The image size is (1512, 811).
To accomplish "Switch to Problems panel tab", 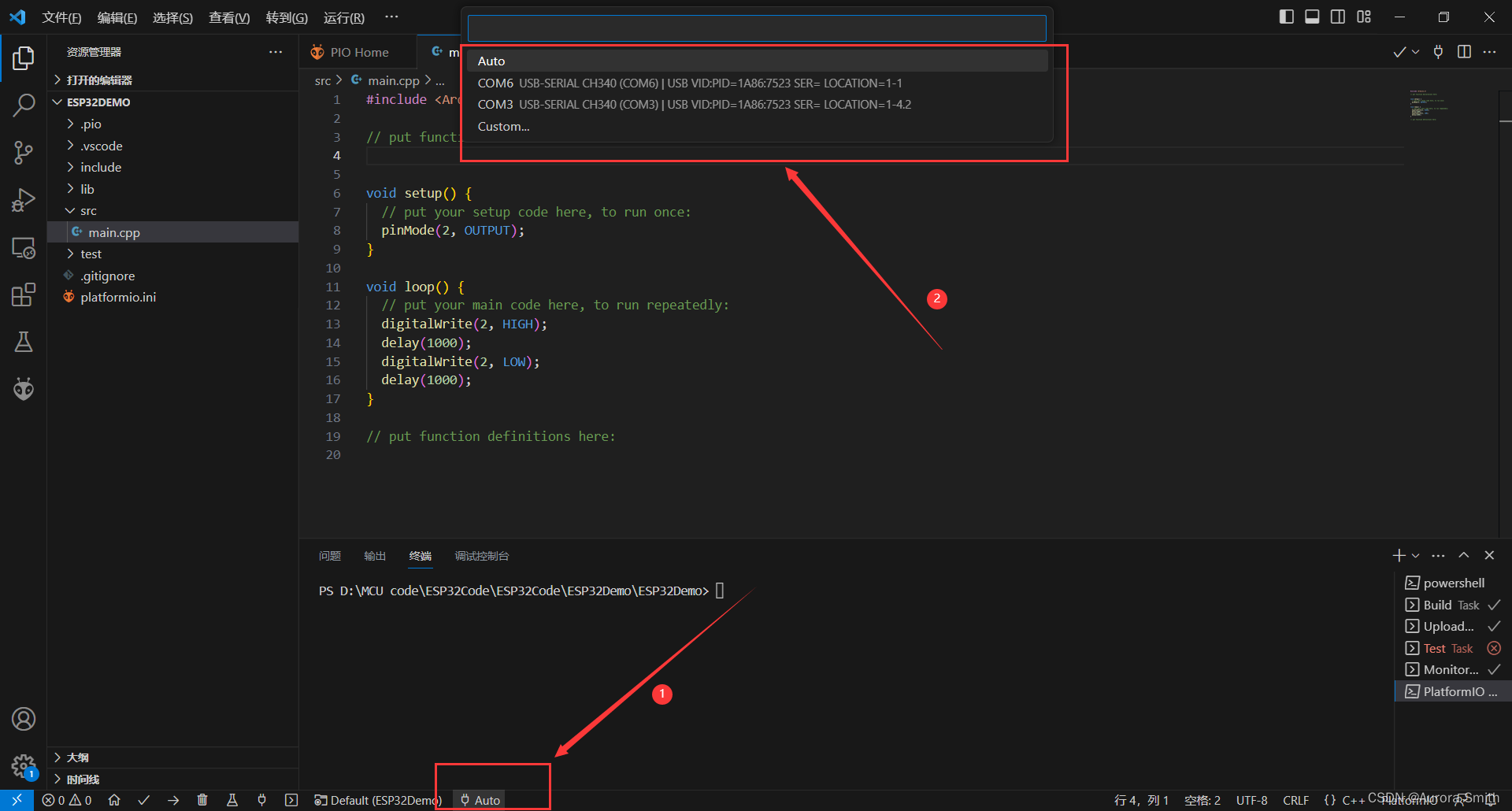I will pyautogui.click(x=330, y=556).
